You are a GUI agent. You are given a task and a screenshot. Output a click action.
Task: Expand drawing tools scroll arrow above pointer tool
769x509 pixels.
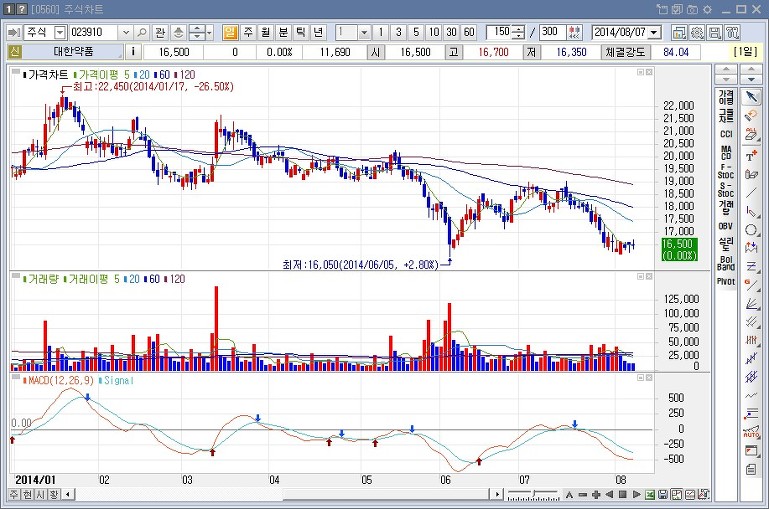pyautogui.click(x=751, y=69)
